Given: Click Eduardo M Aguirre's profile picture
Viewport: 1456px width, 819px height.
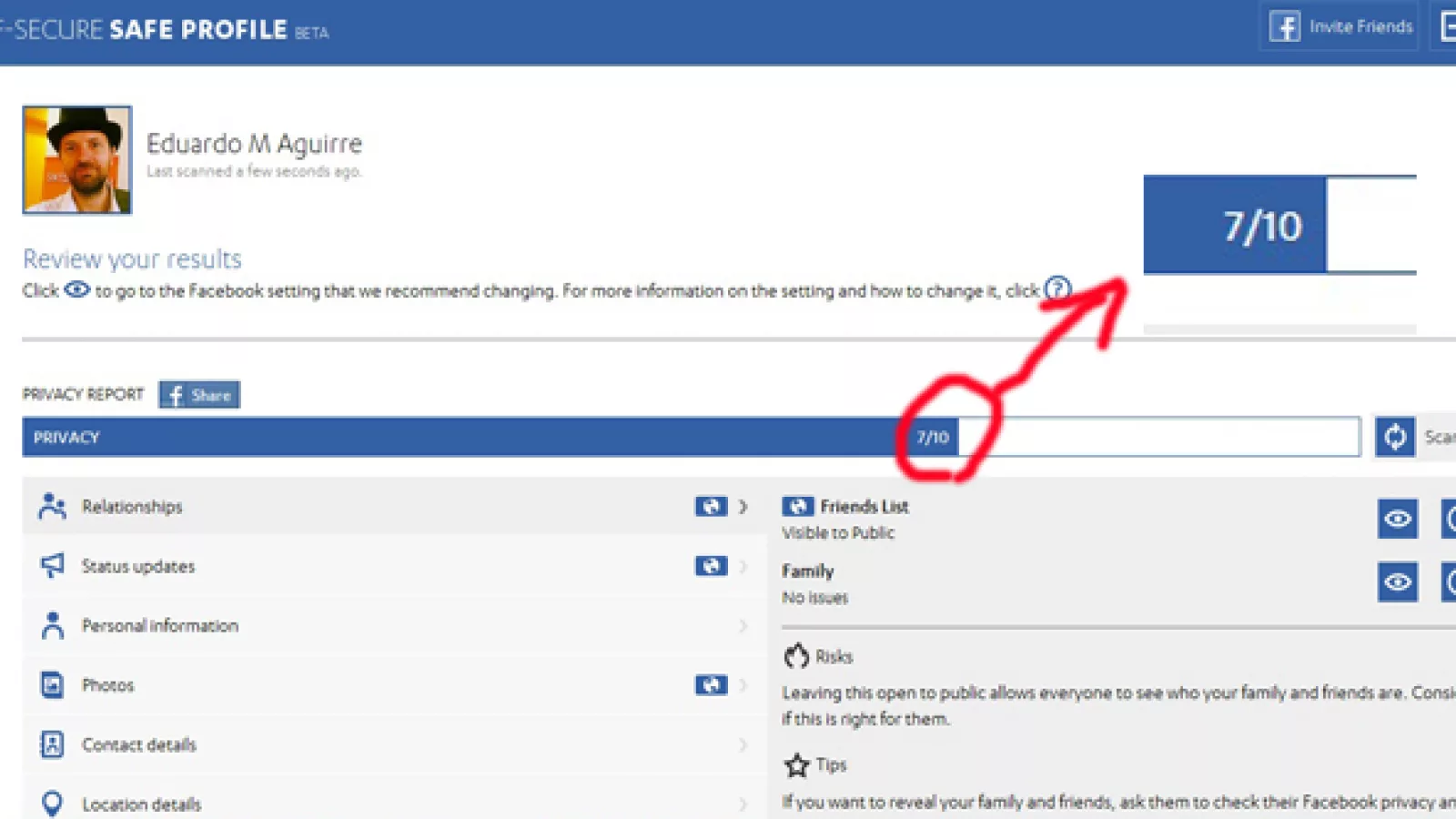Looking at the screenshot, I should [x=77, y=160].
